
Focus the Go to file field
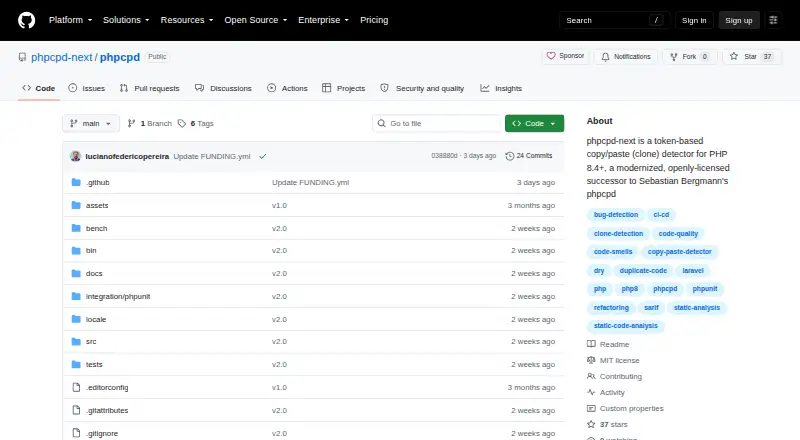(437, 124)
